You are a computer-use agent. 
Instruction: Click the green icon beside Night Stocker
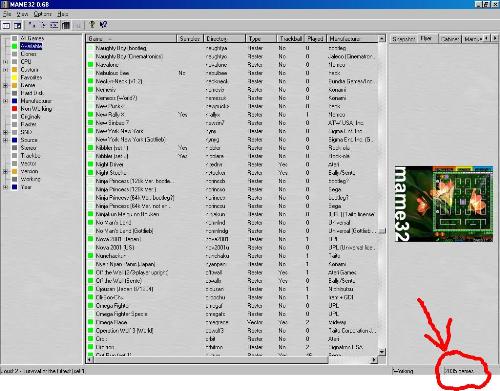[90, 173]
